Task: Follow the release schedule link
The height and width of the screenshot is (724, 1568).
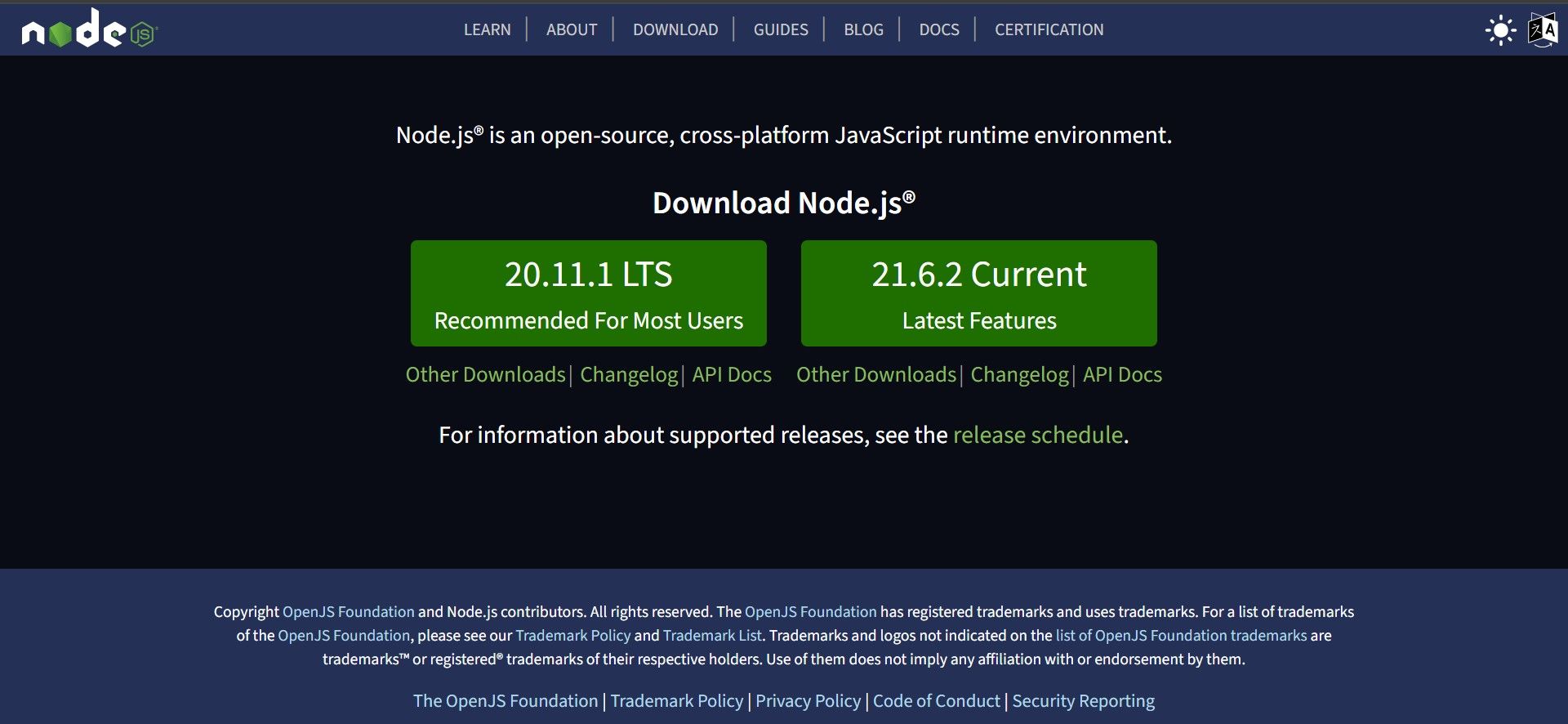Action: [x=1038, y=435]
